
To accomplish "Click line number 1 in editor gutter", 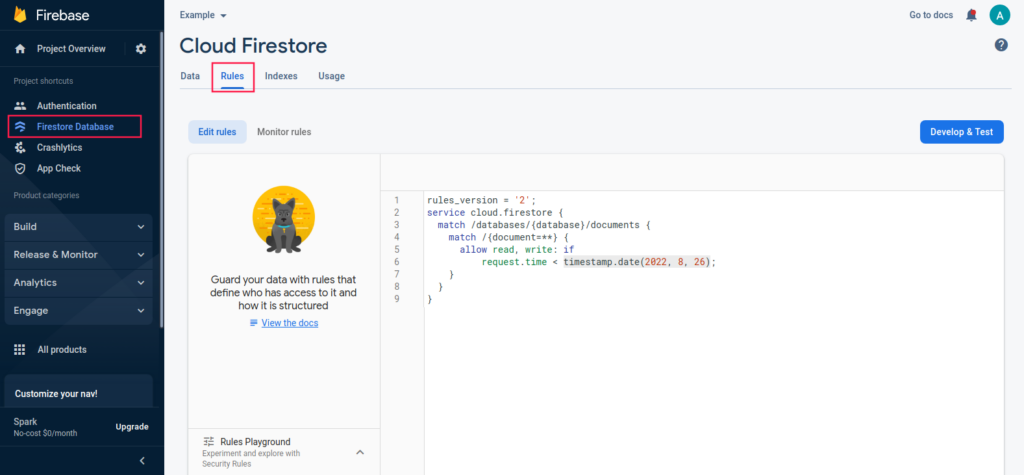I will coord(396,200).
